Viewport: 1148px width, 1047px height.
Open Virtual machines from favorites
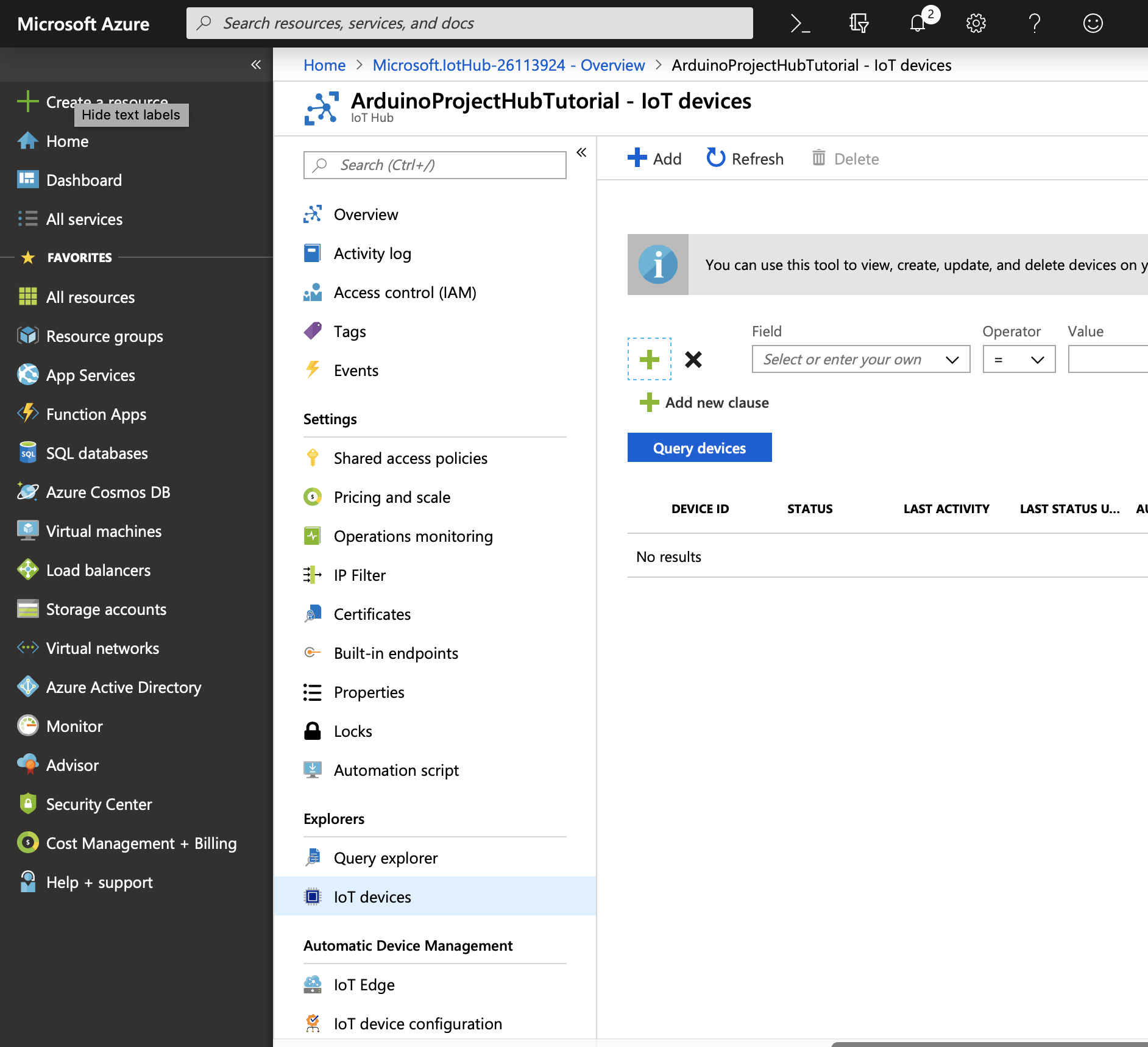[x=103, y=531]
